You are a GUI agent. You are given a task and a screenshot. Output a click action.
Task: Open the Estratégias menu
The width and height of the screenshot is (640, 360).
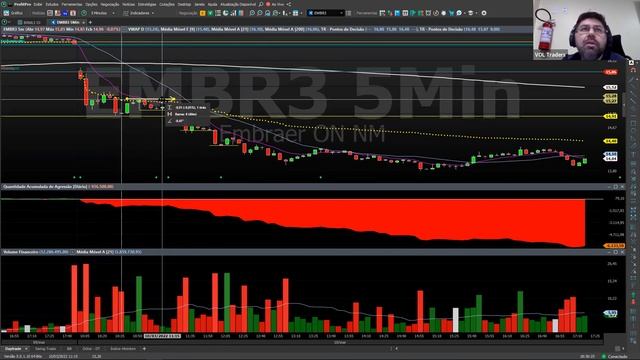point(147,4)
